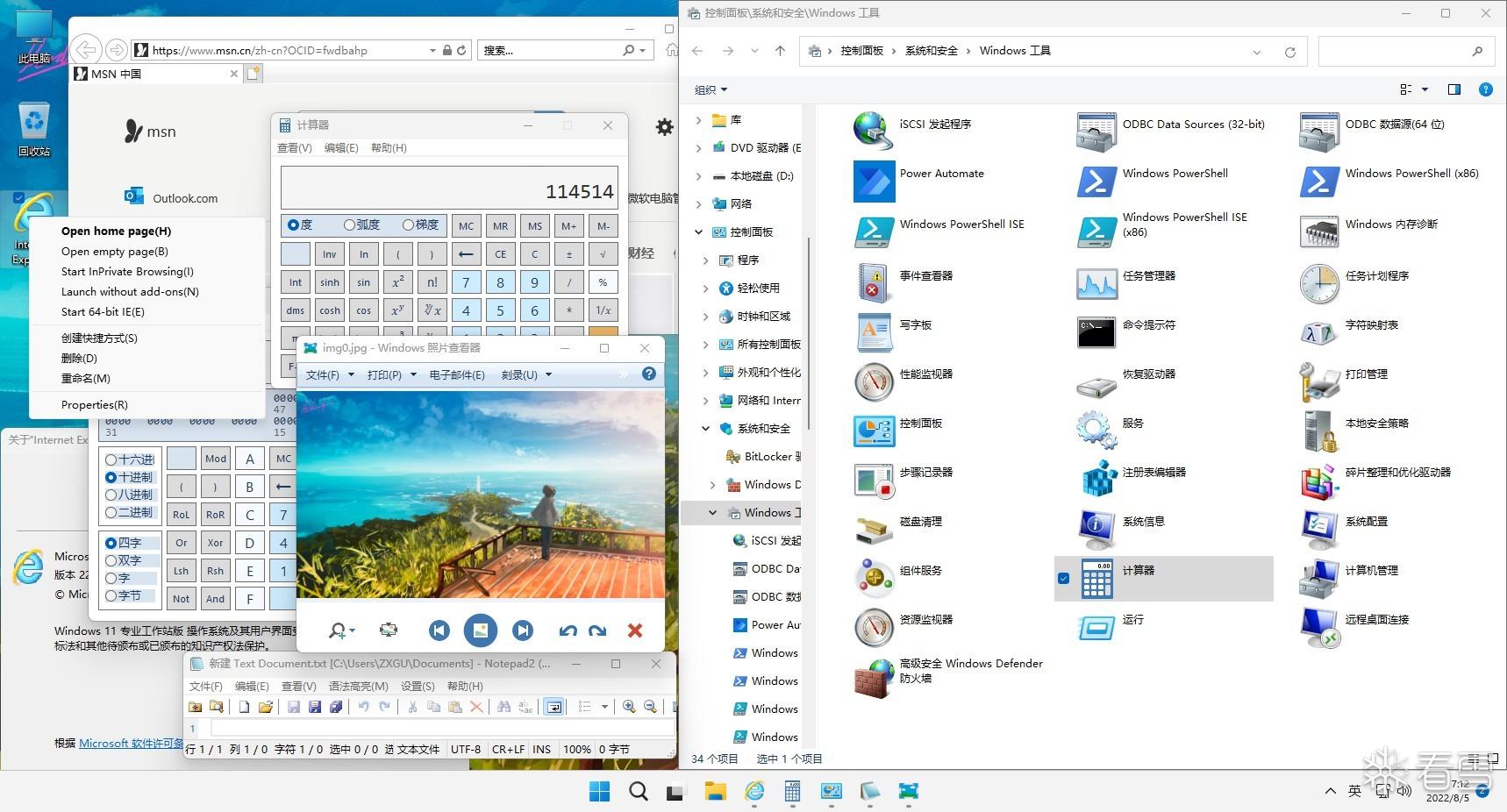Viewport: 1507px width, 812px height.
Task: Click previous image in Photo Viewer
Action: coord(439,630)
